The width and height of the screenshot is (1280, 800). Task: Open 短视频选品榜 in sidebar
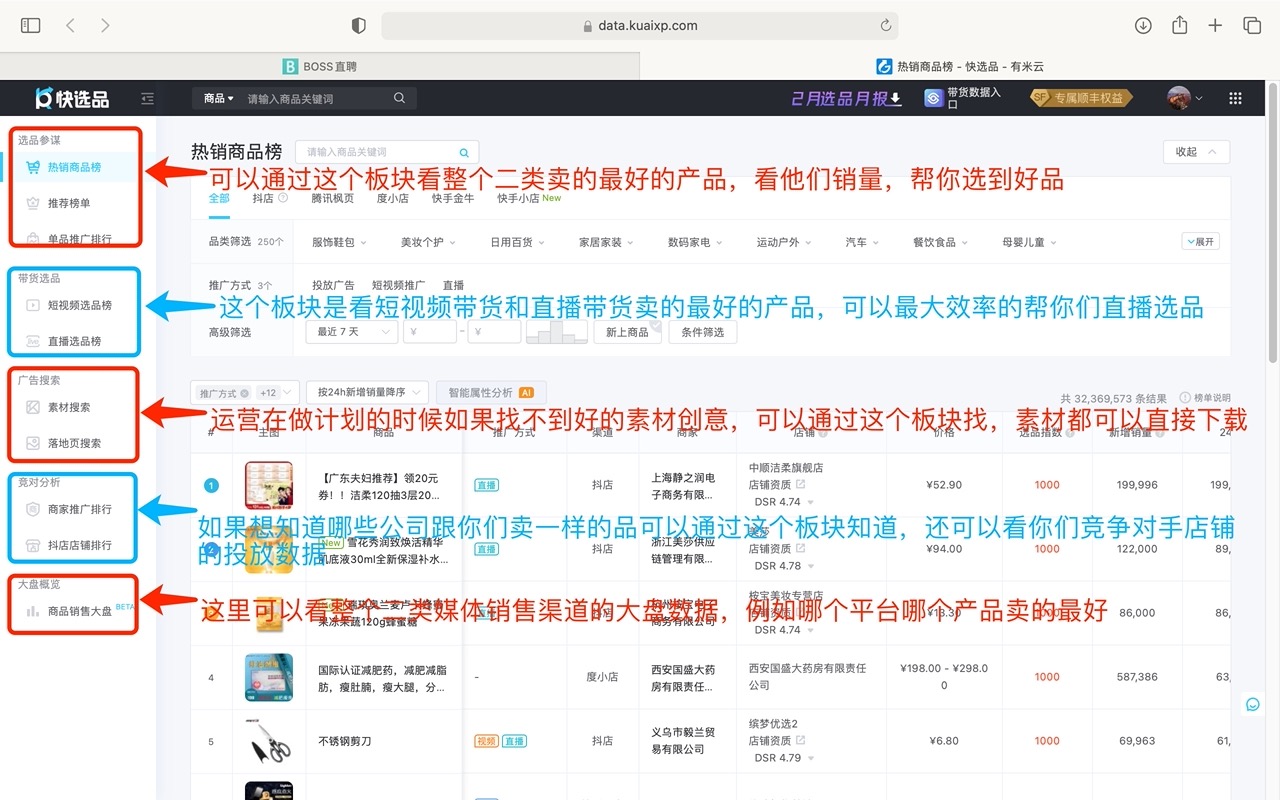(x=79, y=305)
